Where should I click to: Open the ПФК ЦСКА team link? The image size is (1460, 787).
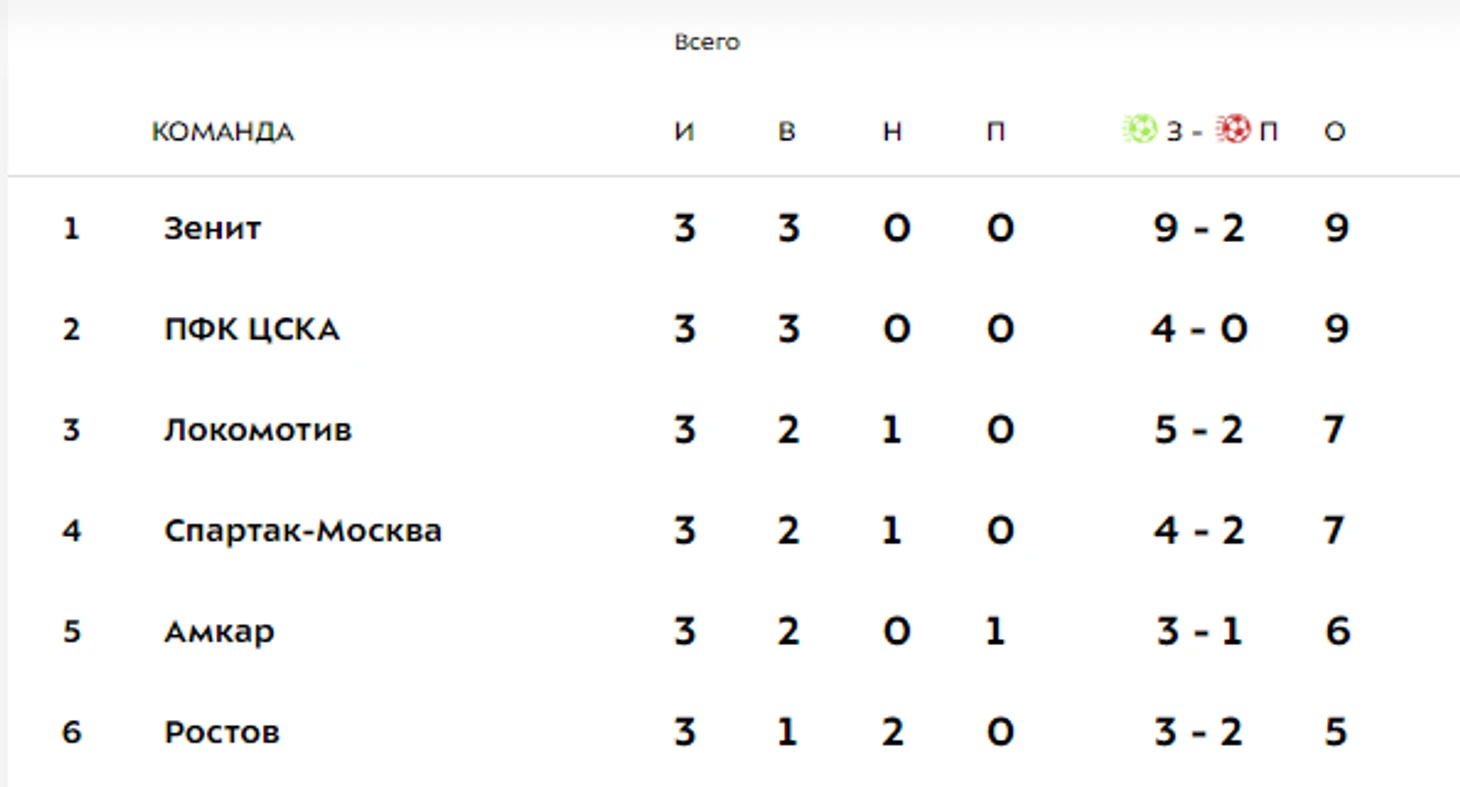click(252, 329)
